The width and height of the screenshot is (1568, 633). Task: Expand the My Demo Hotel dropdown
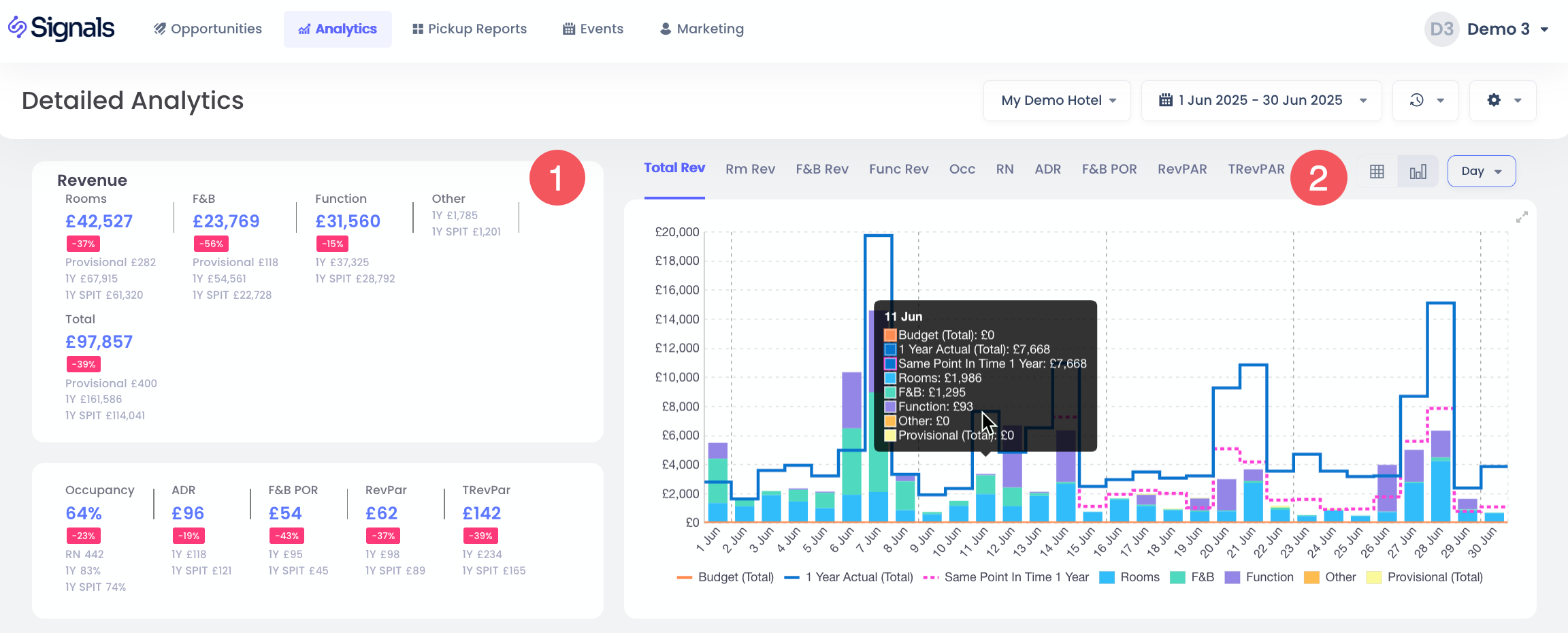click(x=1057, y=101)
